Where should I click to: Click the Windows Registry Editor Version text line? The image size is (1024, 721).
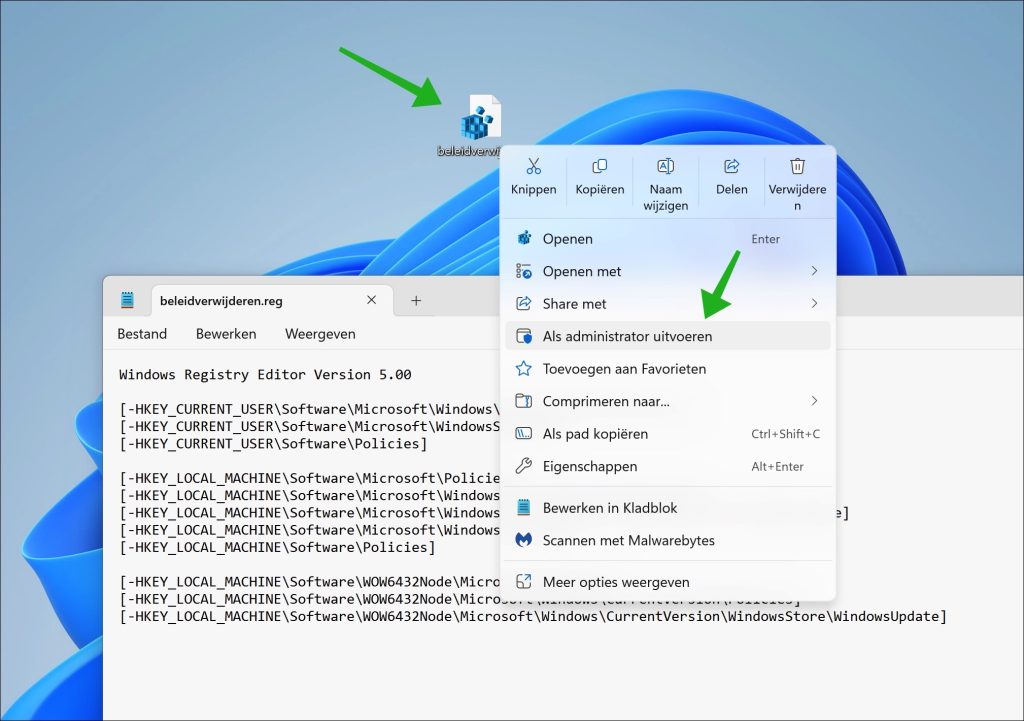[265, 375]
